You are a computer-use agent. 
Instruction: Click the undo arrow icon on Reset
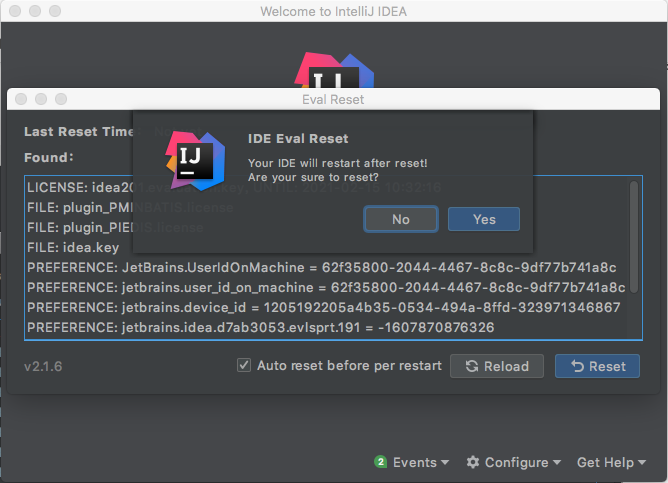click(577, 366)
